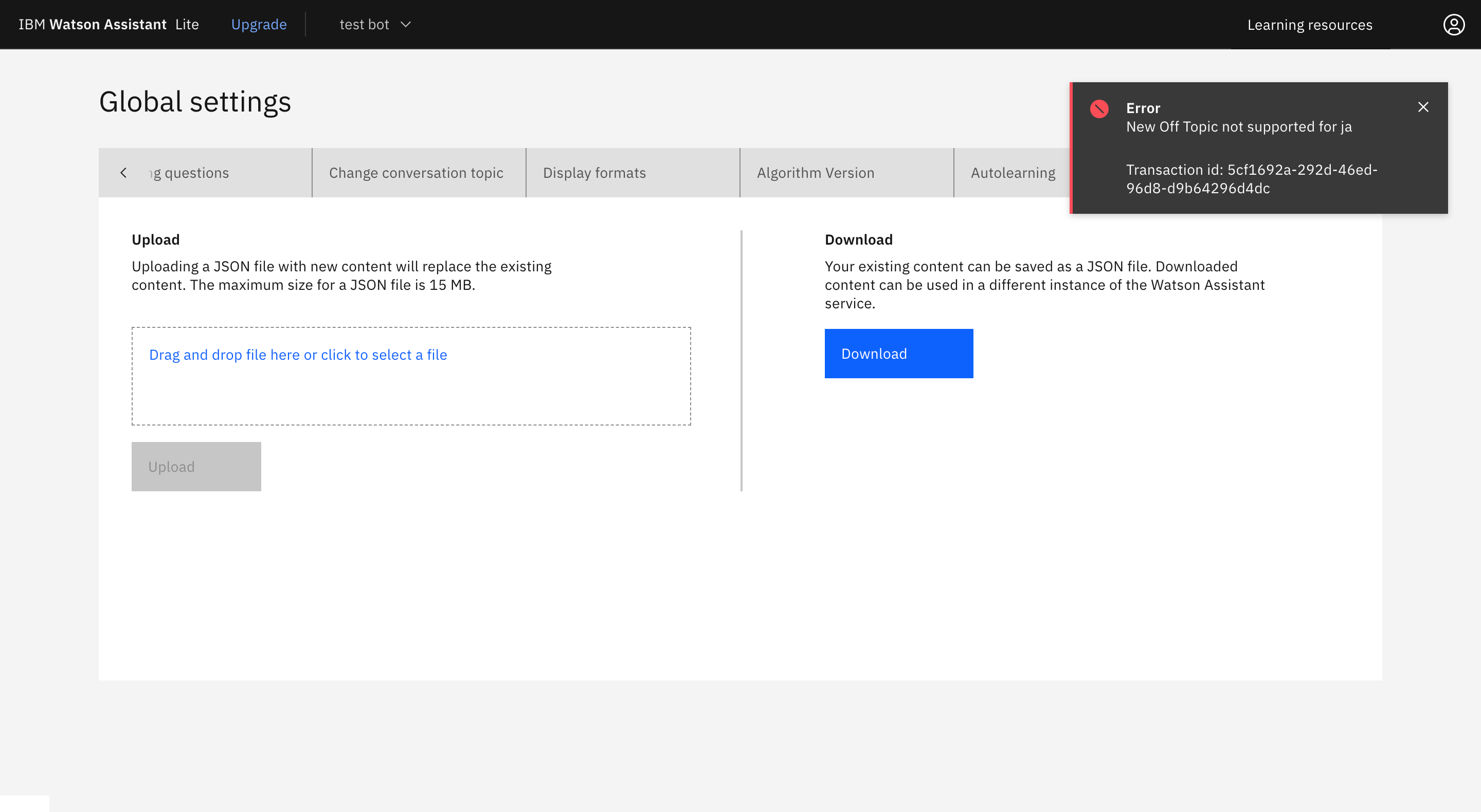Click the Lite plan label
Screen dimensions: 1481x812
187,25
